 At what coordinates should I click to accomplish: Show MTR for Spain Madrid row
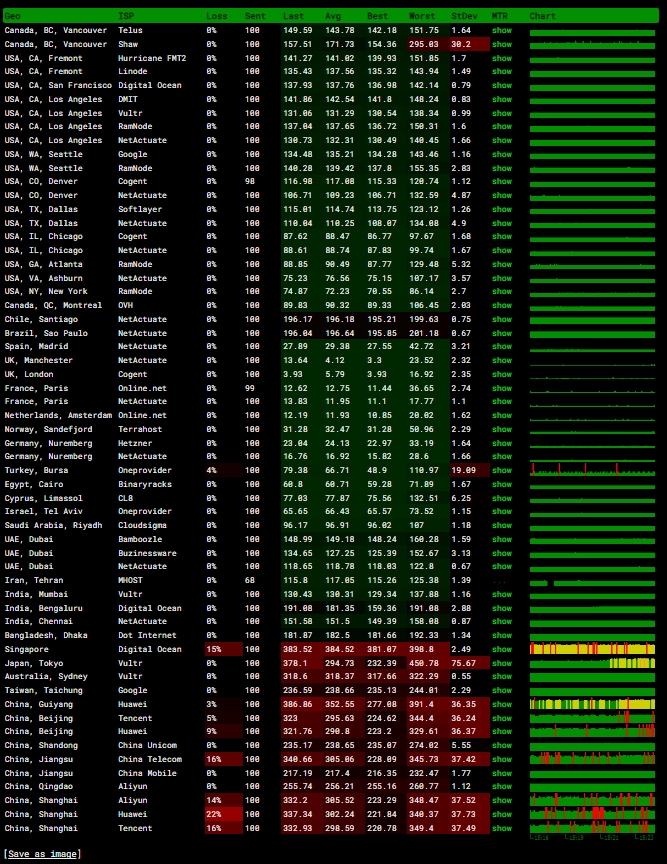tap(502, 346)
